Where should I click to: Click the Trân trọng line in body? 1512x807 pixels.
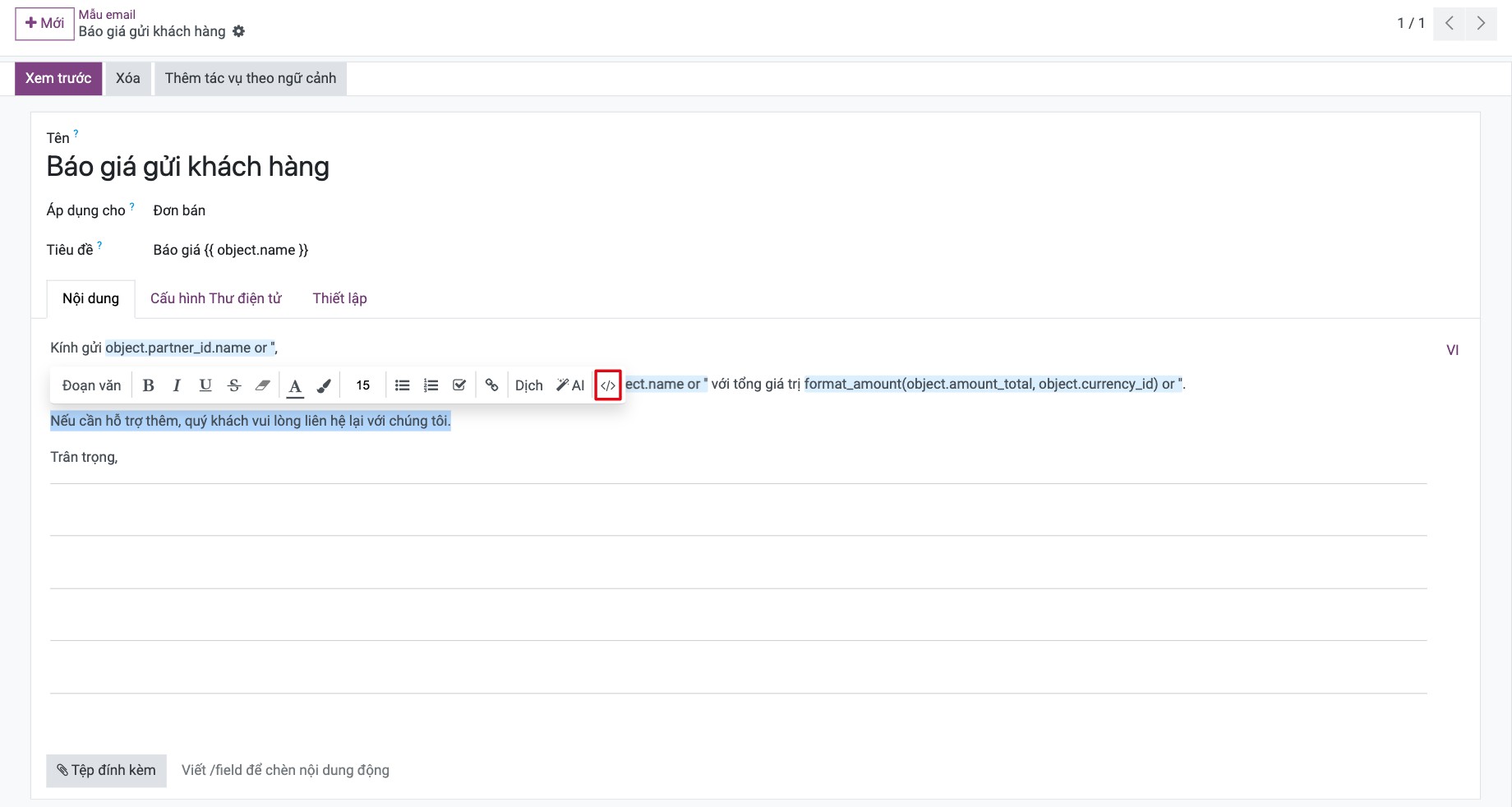pyautogui.click(x=84, y=457)
